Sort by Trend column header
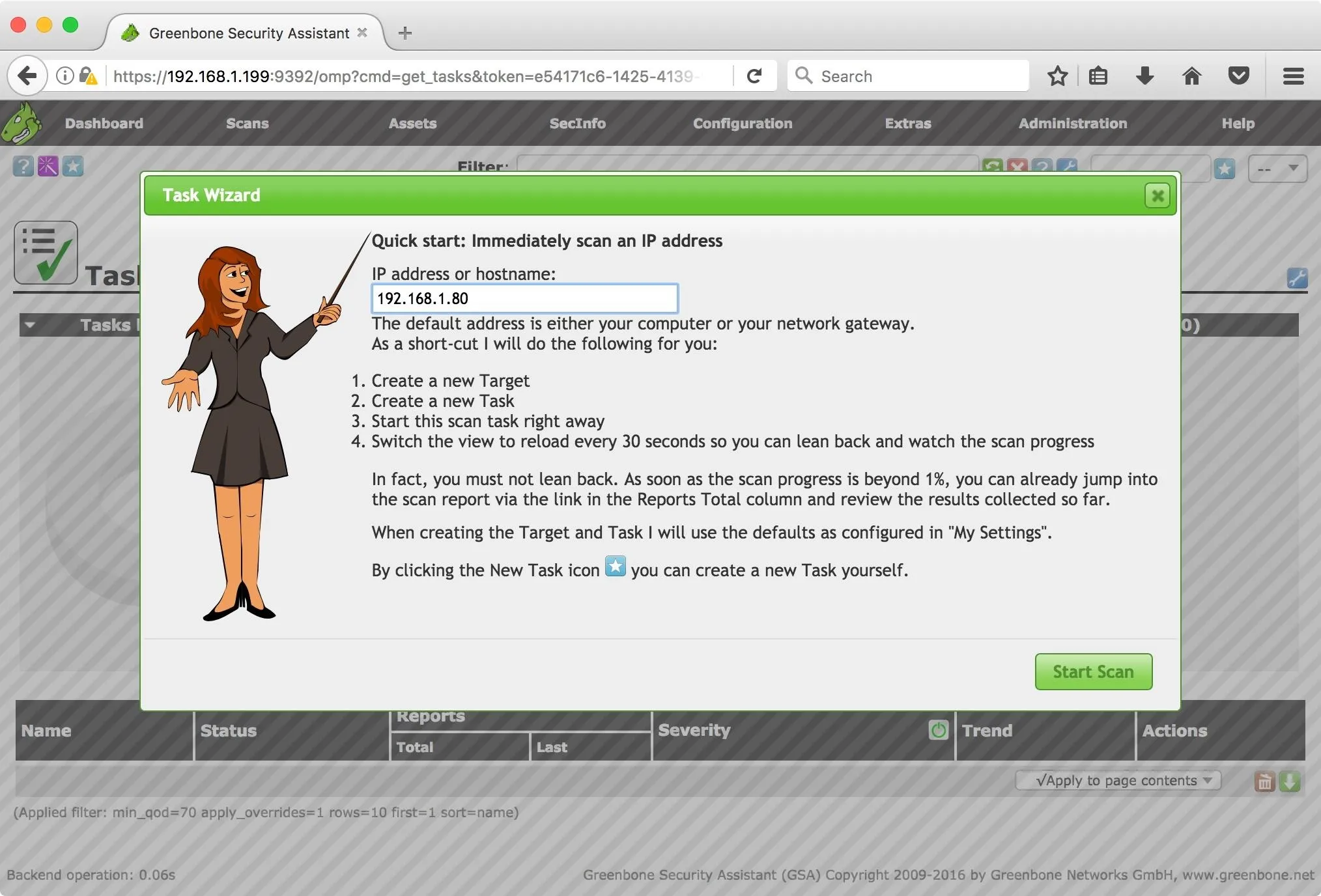This screenshot has width=1321, height=896. (987, 731)
